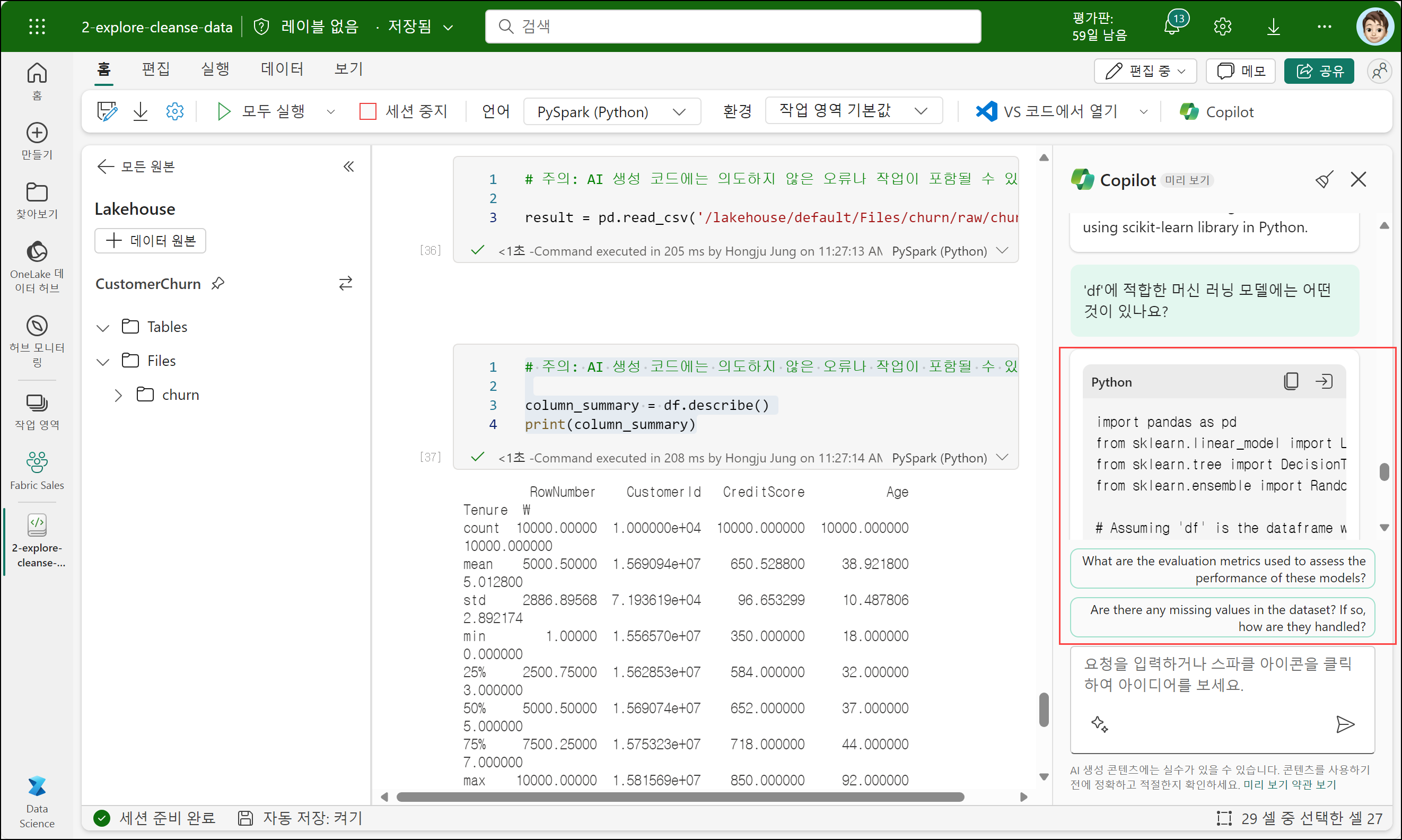This screenshot has width=1402, height=840.
Task: Send the Copilot chat message
Action: [x=1345, y=724]
